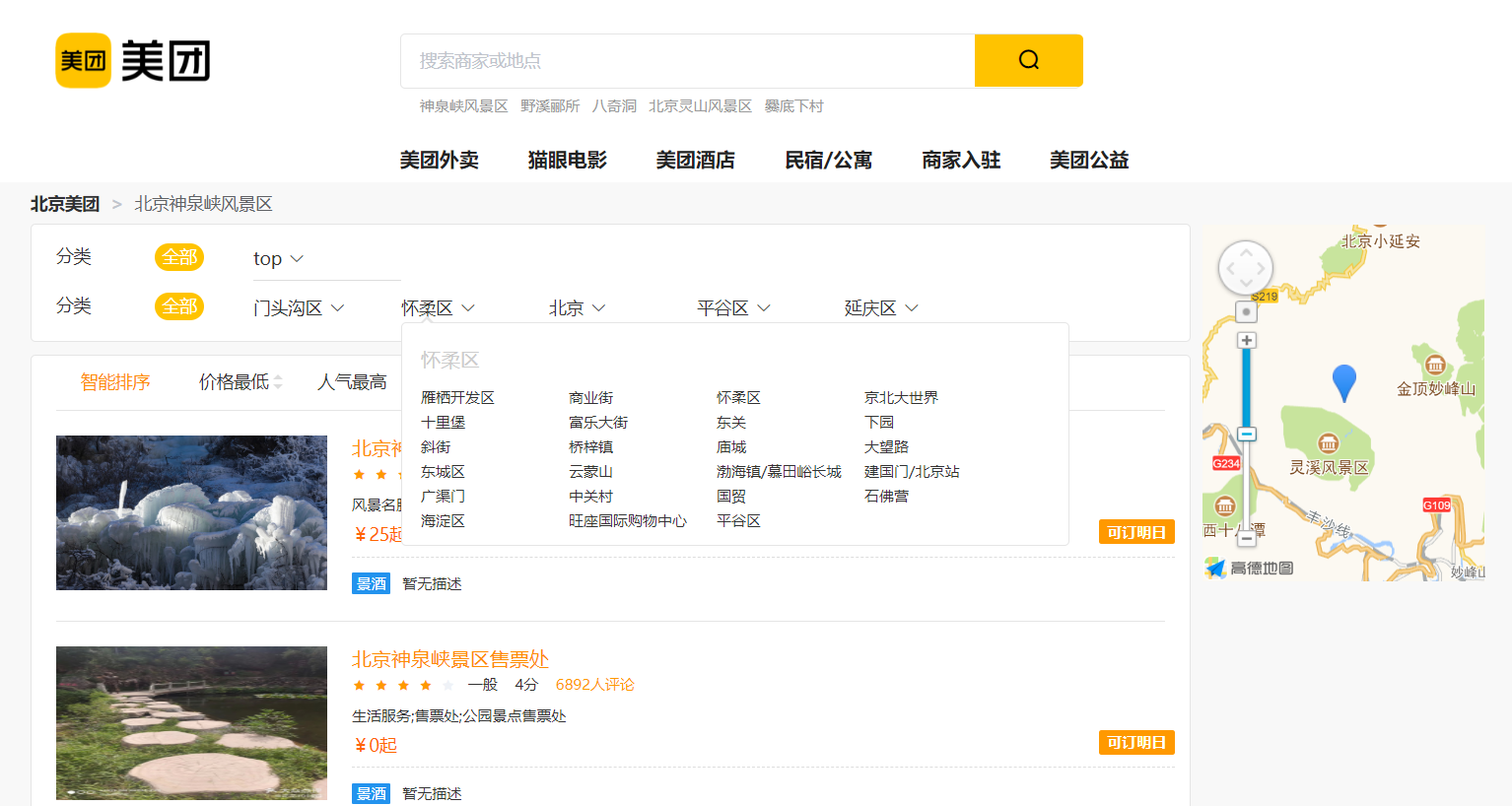This screenshot has height=806, width=1512.
Task: Click the 西十八潭 landmark icon on map
Action: [x=1224, y=506]
